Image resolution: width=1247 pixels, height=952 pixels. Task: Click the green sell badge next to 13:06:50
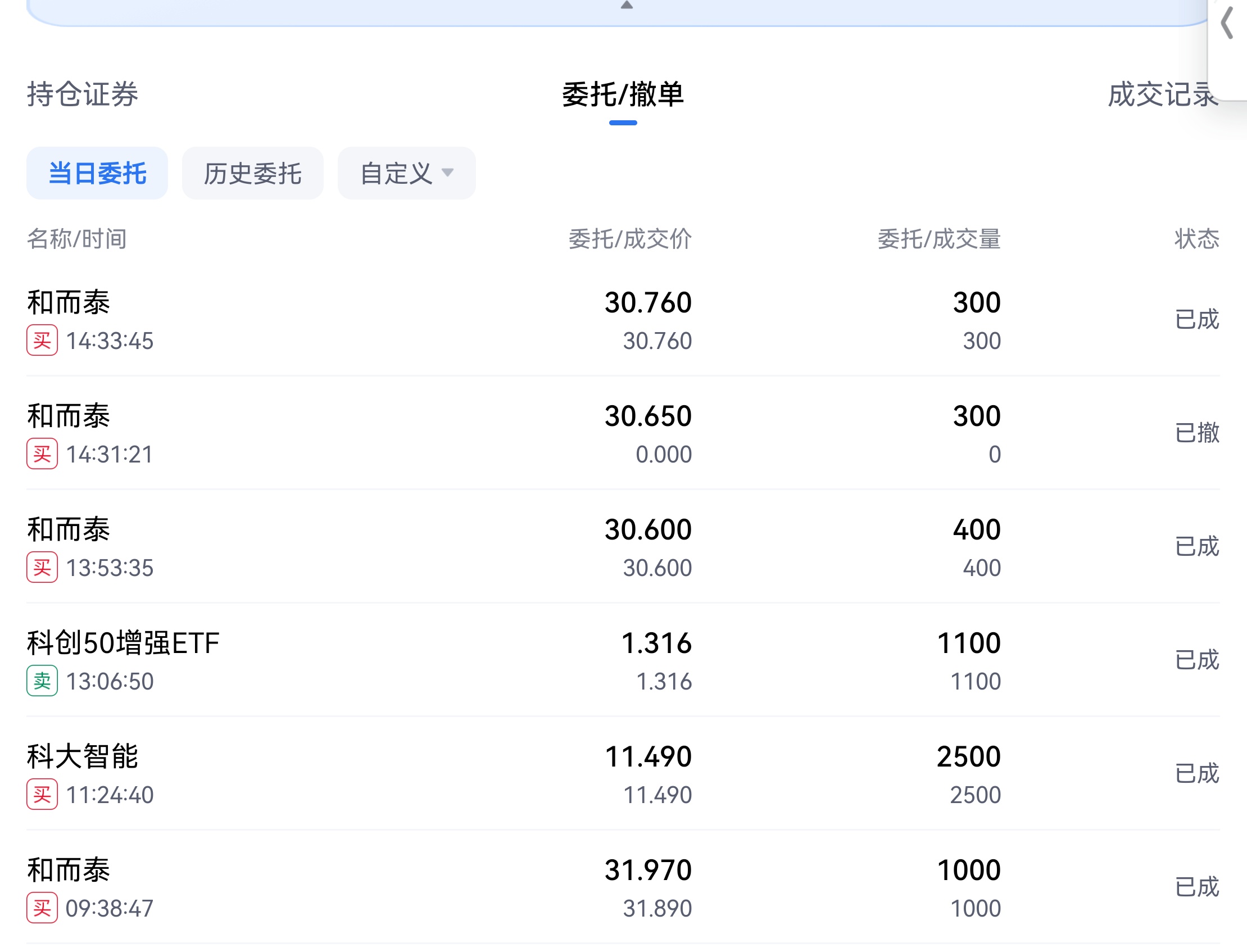pos(42,681)
